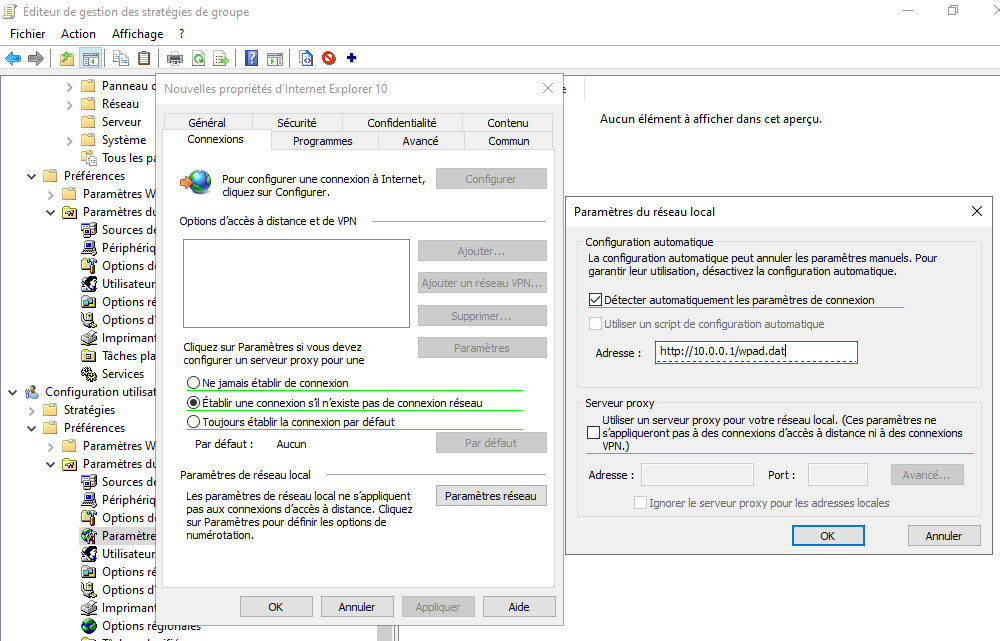1000x641 pixels.
Task: Collapse the 'Configuration utilisateur' tree node
Action: click(x=12, y=392)
